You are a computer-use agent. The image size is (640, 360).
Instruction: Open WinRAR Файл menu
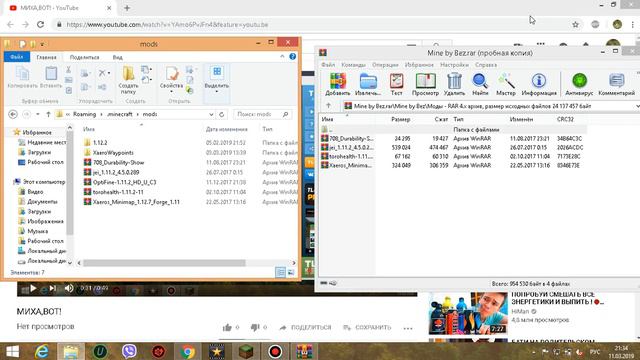coord(328,65)
